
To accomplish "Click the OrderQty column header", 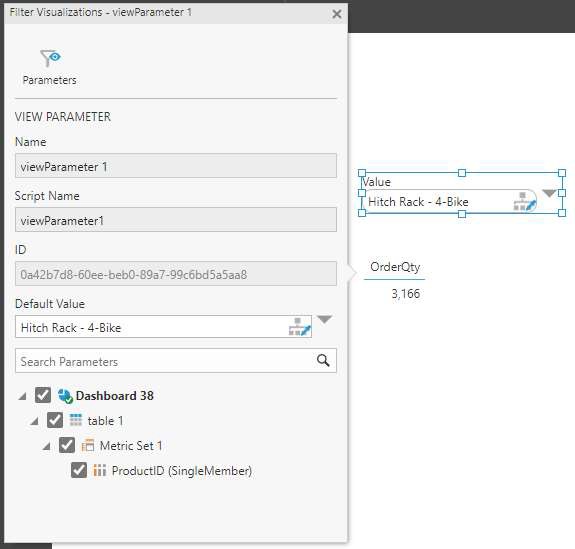I will coord(395,267).
